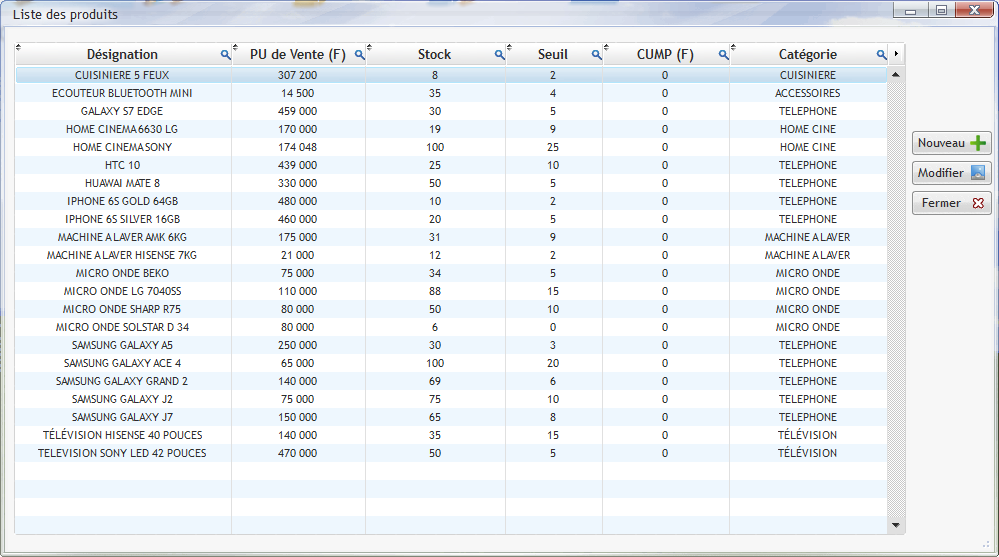Open the column options arrow after Catégorie
Image resolution: width=999 pixels, height=557 pixels.
[896, 54]
